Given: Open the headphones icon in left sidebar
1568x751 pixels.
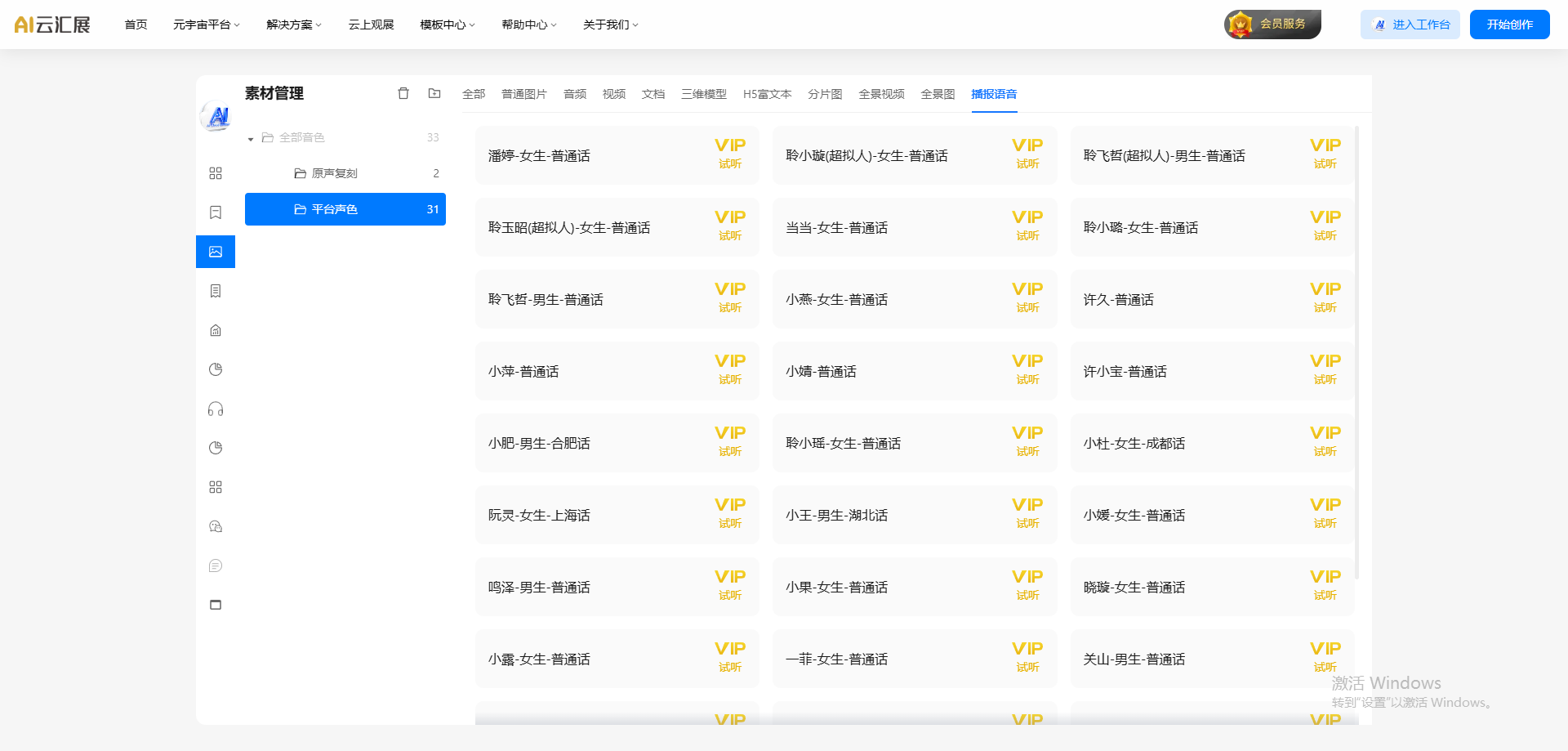Looking at the screenshot, I should click(216, 409).
